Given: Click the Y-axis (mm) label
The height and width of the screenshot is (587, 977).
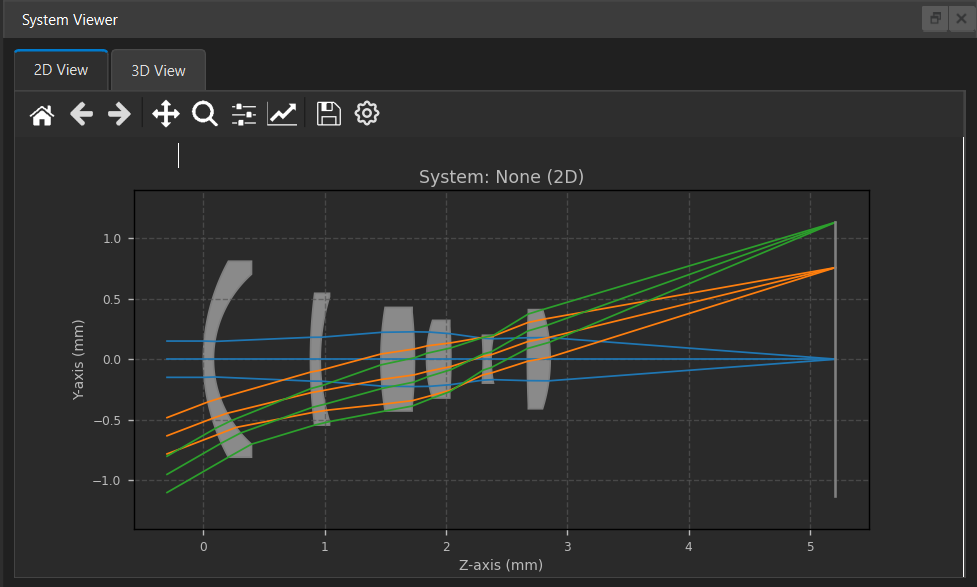Looking at the screenshot, I should pos(78,360).
